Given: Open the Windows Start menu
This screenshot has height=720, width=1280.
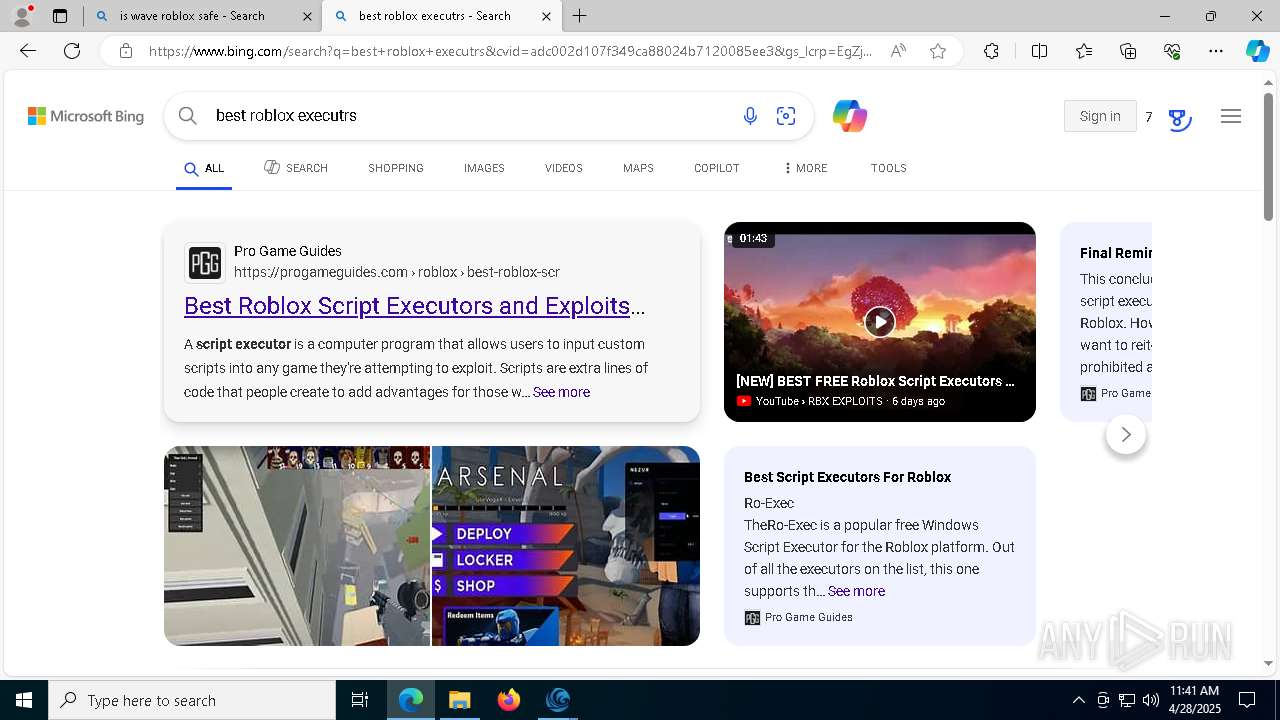Looking at the screenshot, I should click(x=24, y=700).
